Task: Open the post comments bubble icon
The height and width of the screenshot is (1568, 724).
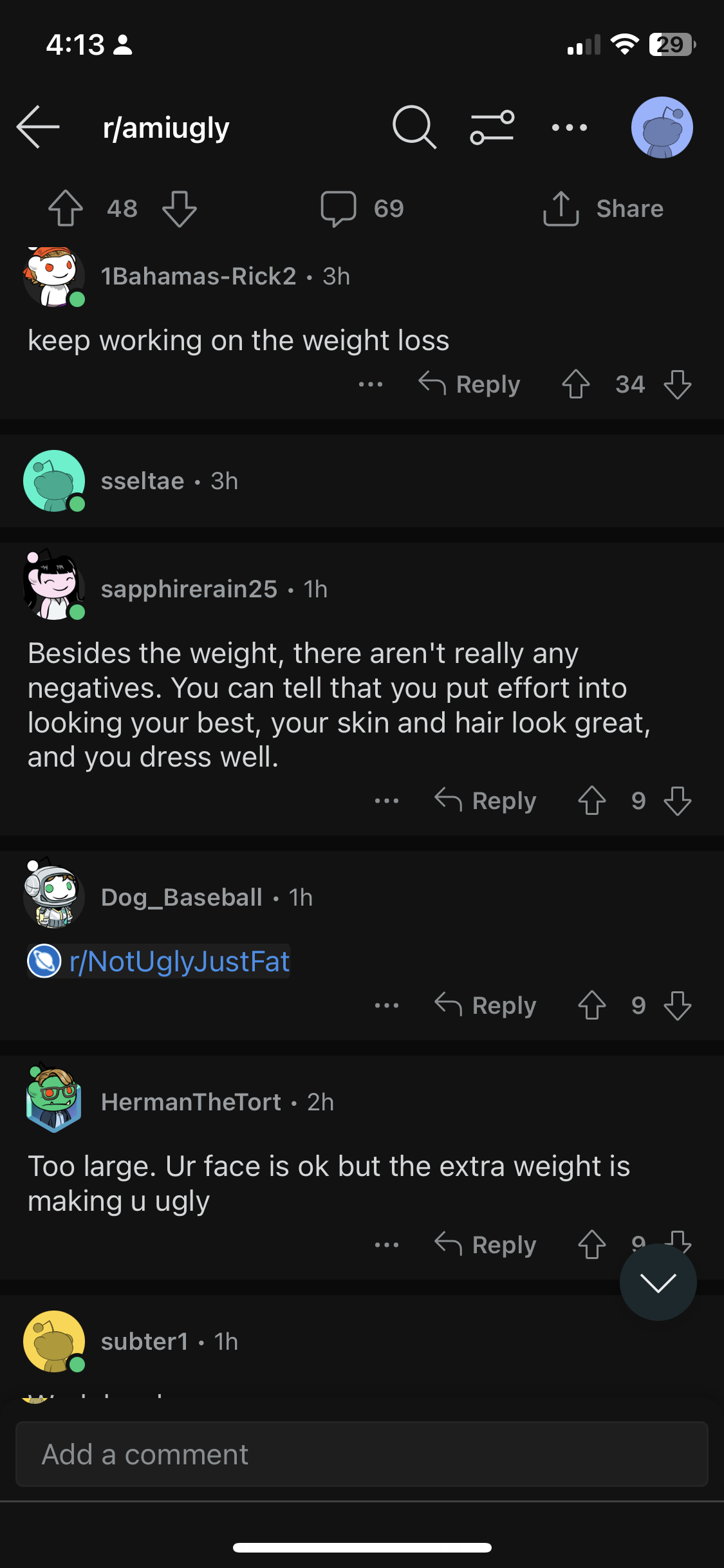Action: click(339, 209)
